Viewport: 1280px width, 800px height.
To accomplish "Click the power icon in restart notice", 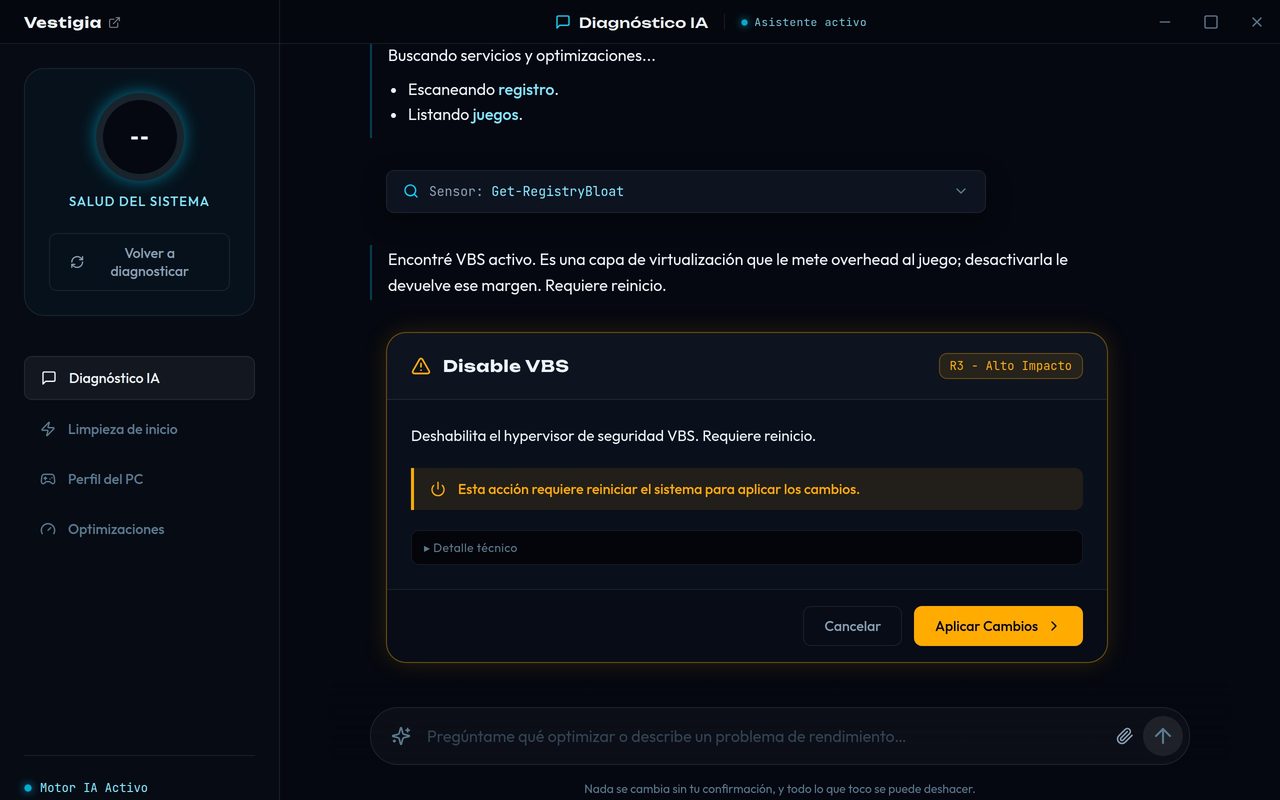I will pos(437,489).
